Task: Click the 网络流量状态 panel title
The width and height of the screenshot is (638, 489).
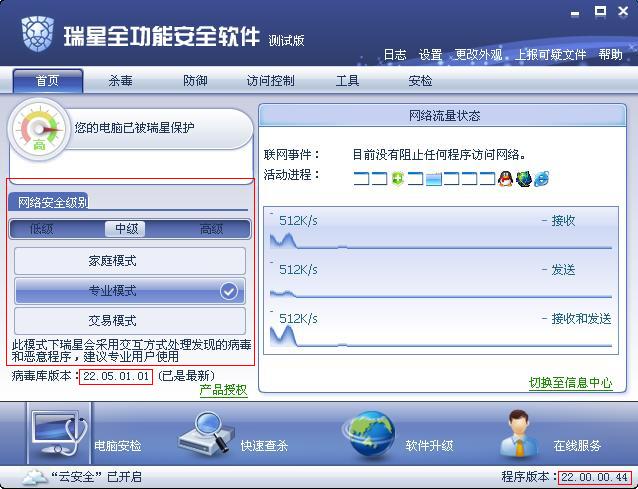Action: (444, 116)
